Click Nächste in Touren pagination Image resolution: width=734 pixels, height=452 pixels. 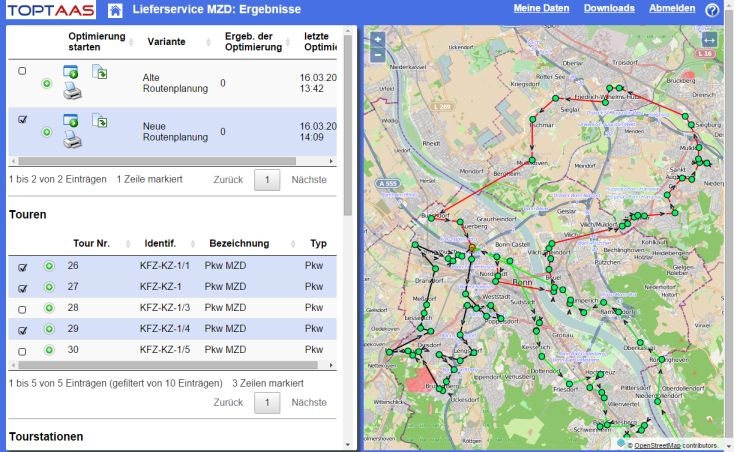[309, 402]
